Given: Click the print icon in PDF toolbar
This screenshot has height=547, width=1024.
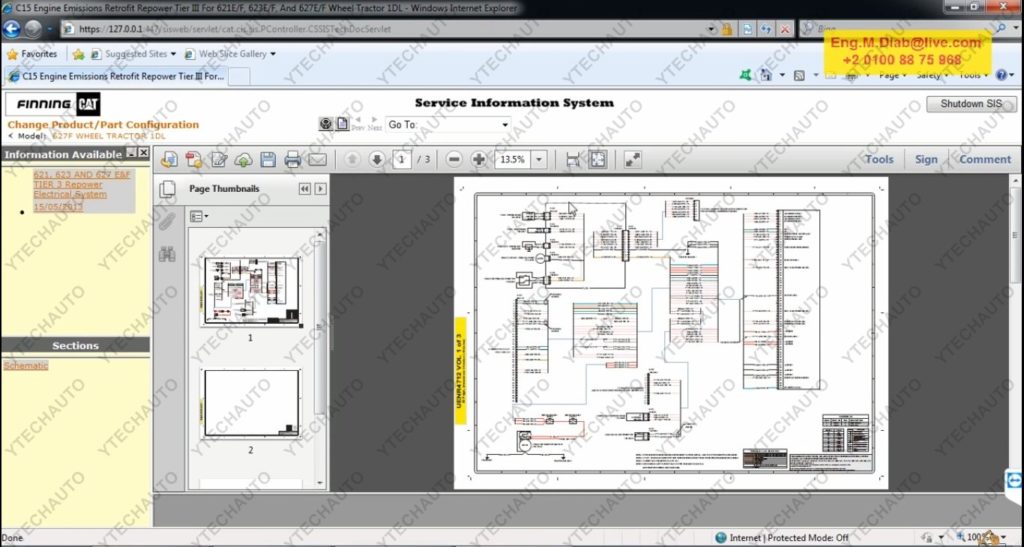Looking at the screenshot, I should (x=293, y=159).
